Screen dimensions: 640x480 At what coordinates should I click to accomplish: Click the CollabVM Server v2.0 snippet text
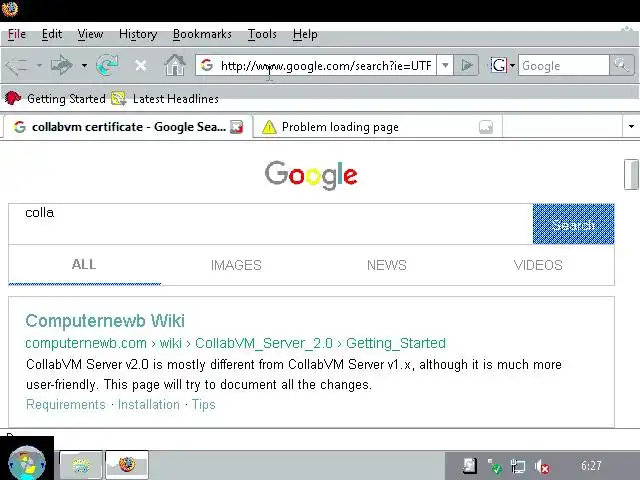pos(294,374)
